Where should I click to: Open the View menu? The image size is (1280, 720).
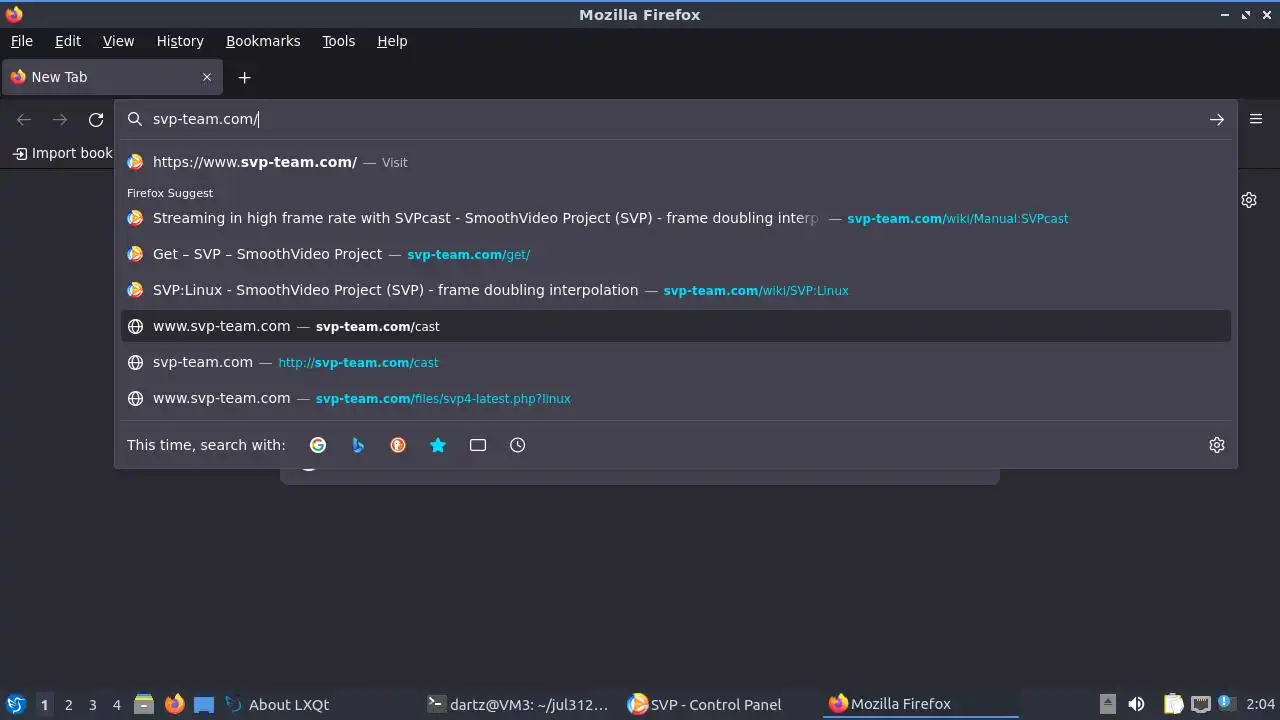point(118,41)
